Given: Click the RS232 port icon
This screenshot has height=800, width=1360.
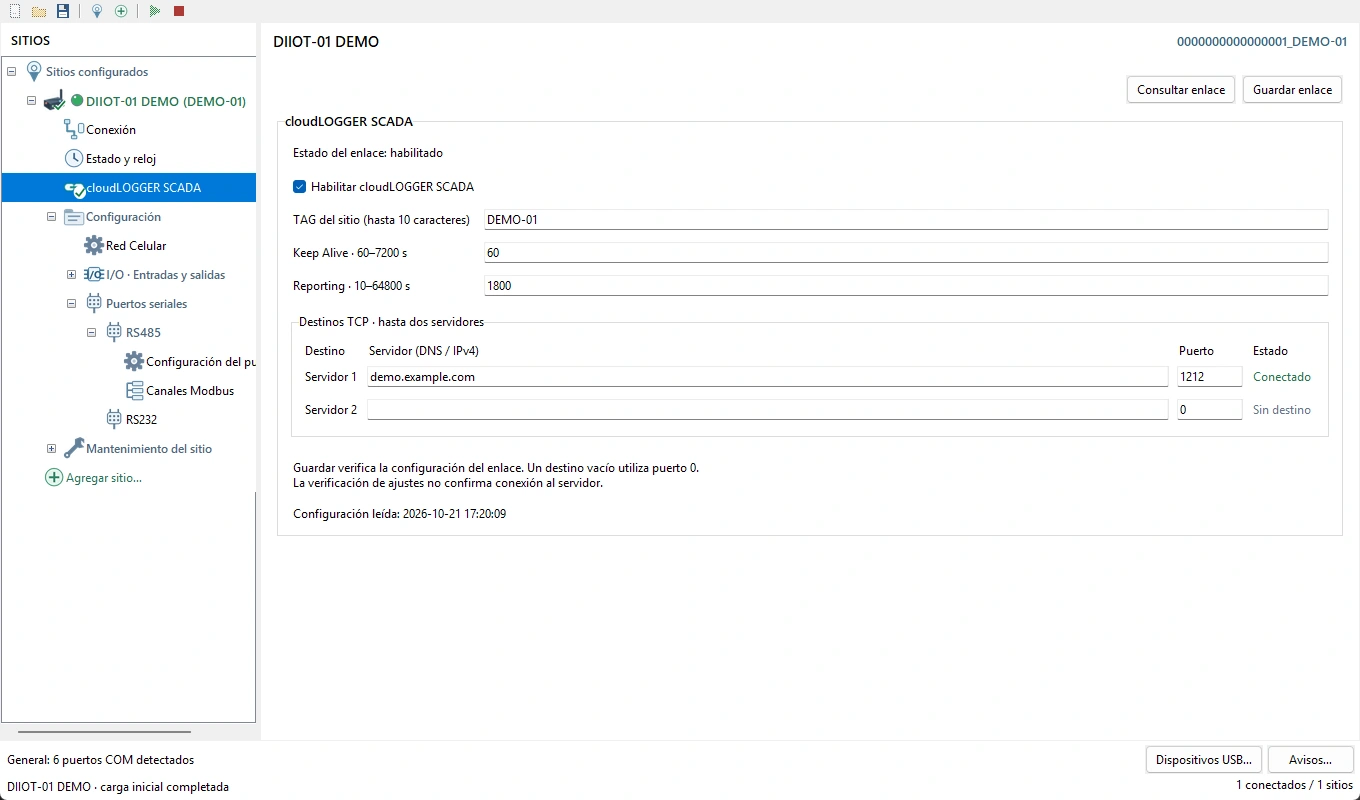Looking at the screenshot, I should pos(114,419).
